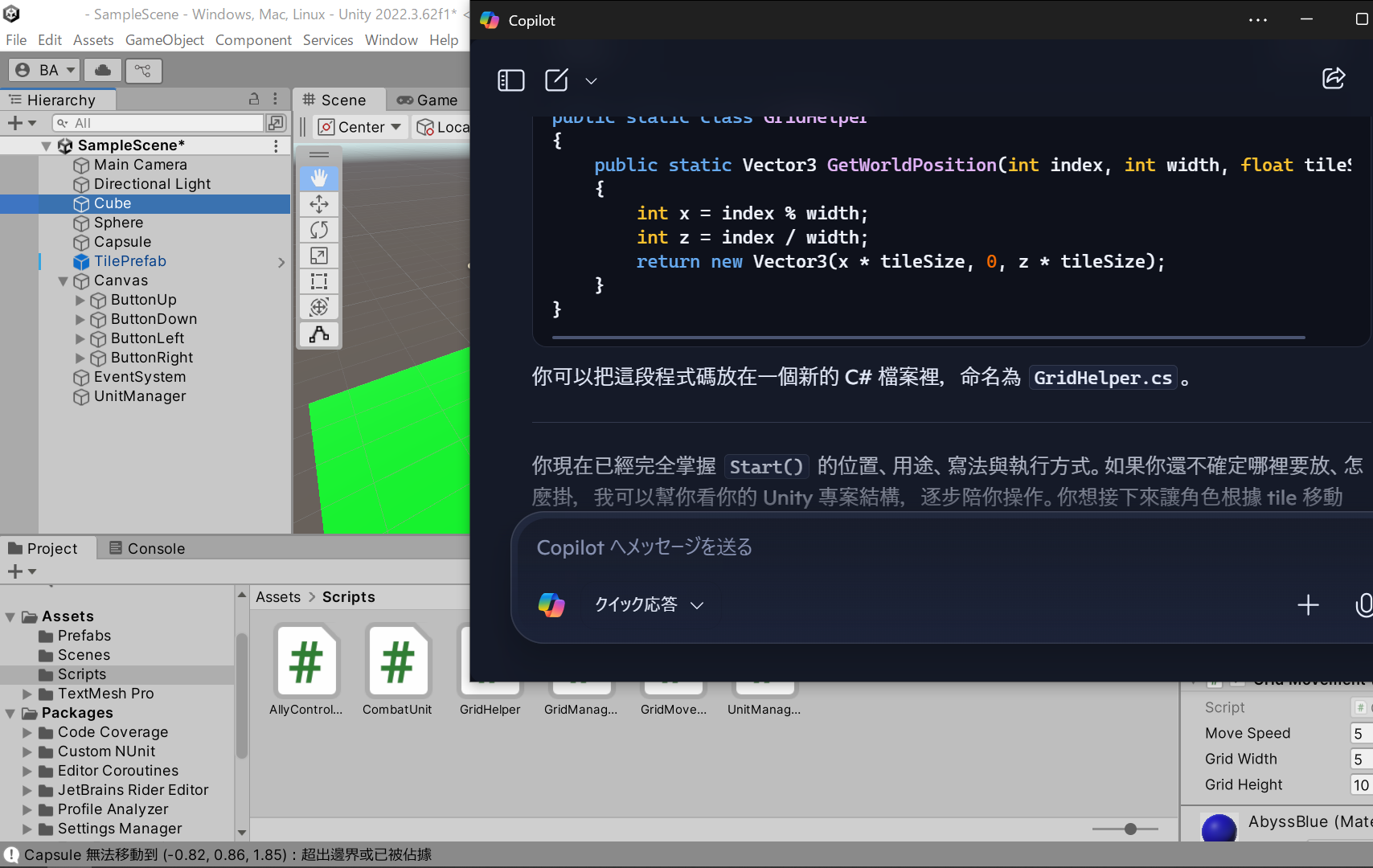Screen dimensions: 1373x868
Task: Click Assets in the breadcrumb path
Action: (278, 597)
